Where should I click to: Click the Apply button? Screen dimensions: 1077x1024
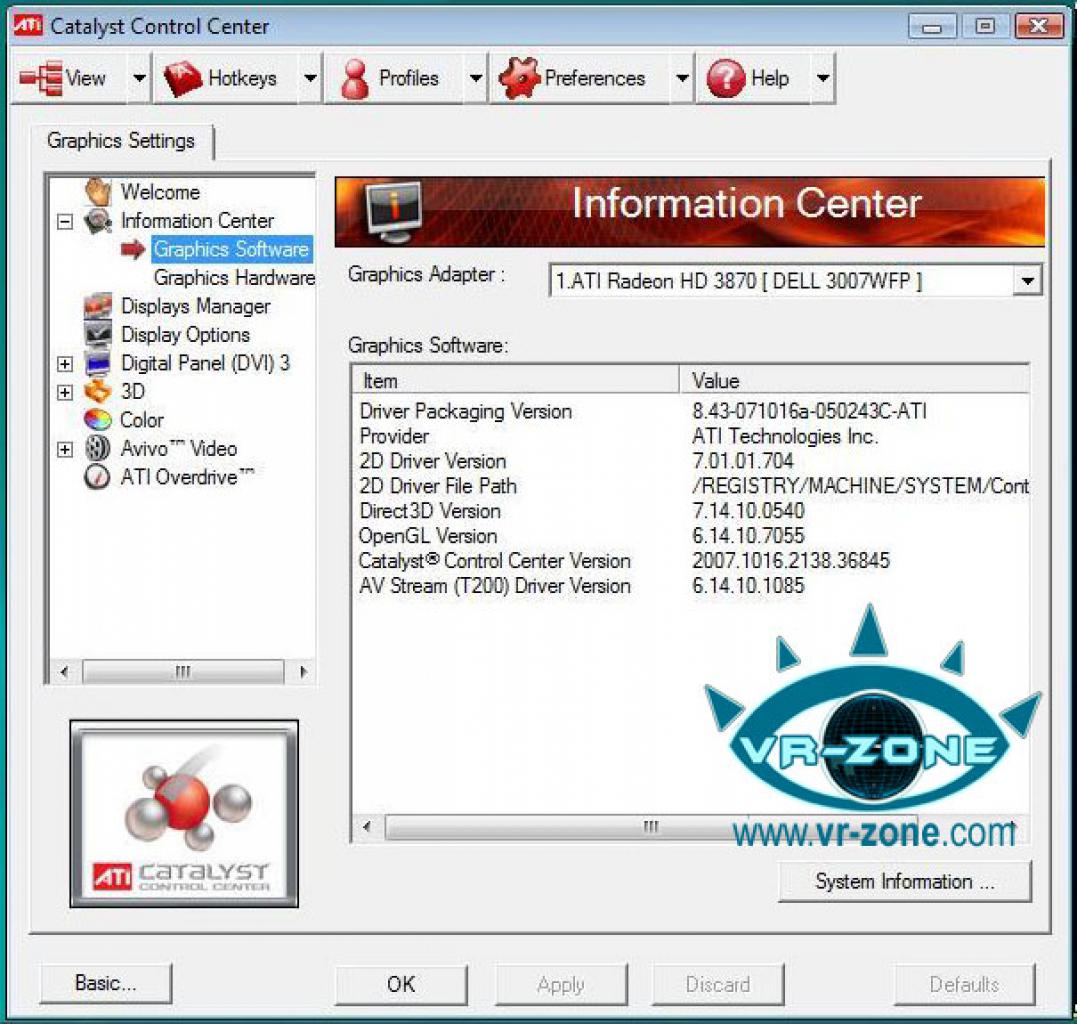tap(561, 984)
